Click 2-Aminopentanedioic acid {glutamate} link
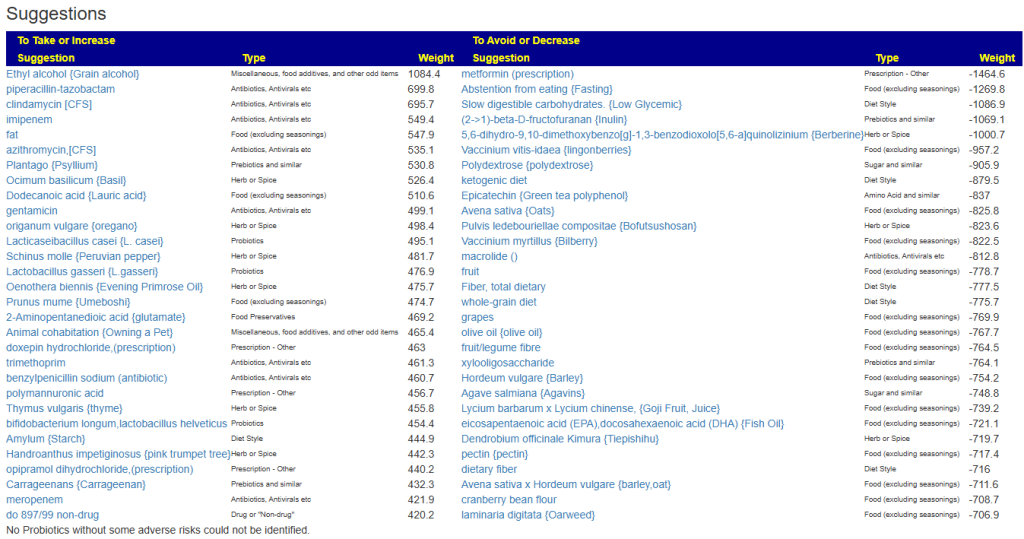This screenshot has width=1024, height=539. pos(95,317)
